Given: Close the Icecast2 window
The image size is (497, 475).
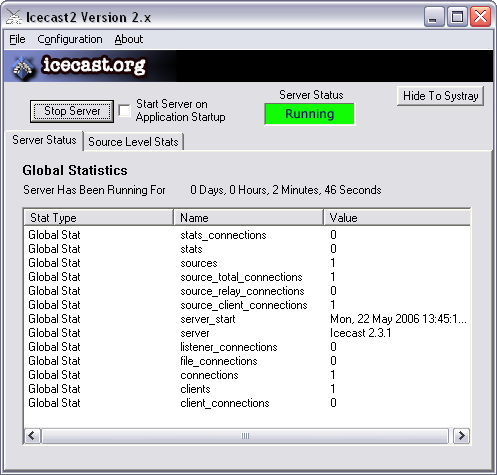Looking at the screenshot, I should click(480, 16).
